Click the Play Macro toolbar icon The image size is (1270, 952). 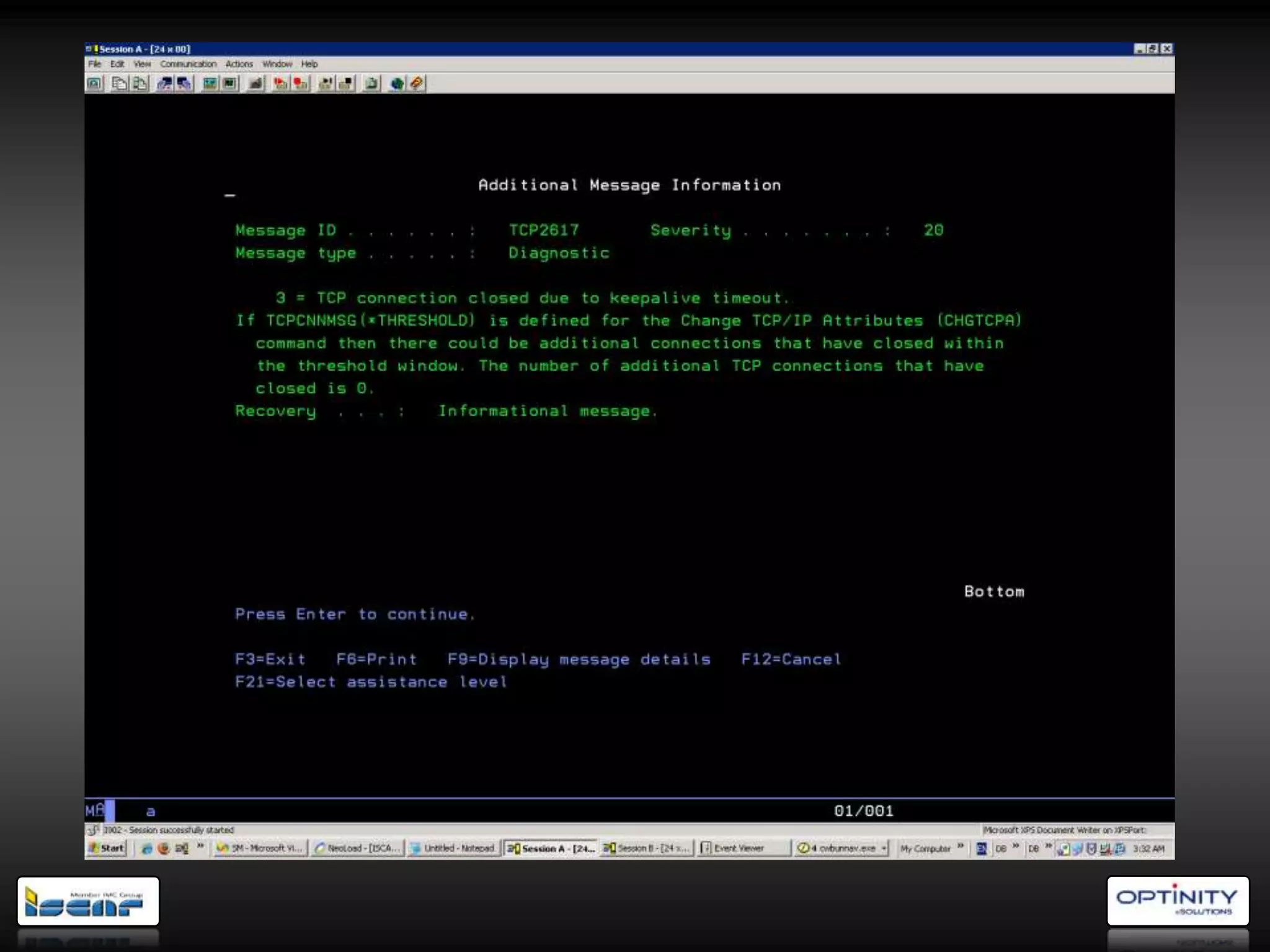pos(281,84)
